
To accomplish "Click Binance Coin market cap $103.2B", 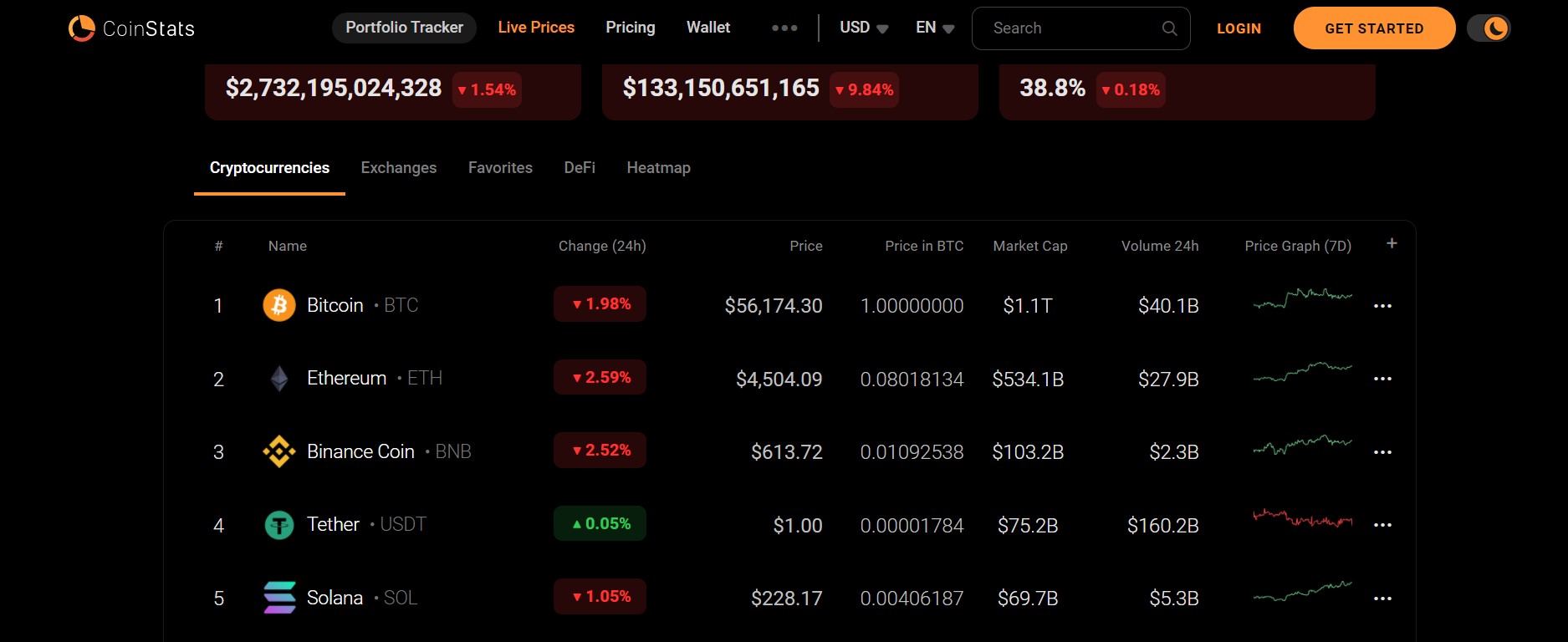I will 1028,452.
